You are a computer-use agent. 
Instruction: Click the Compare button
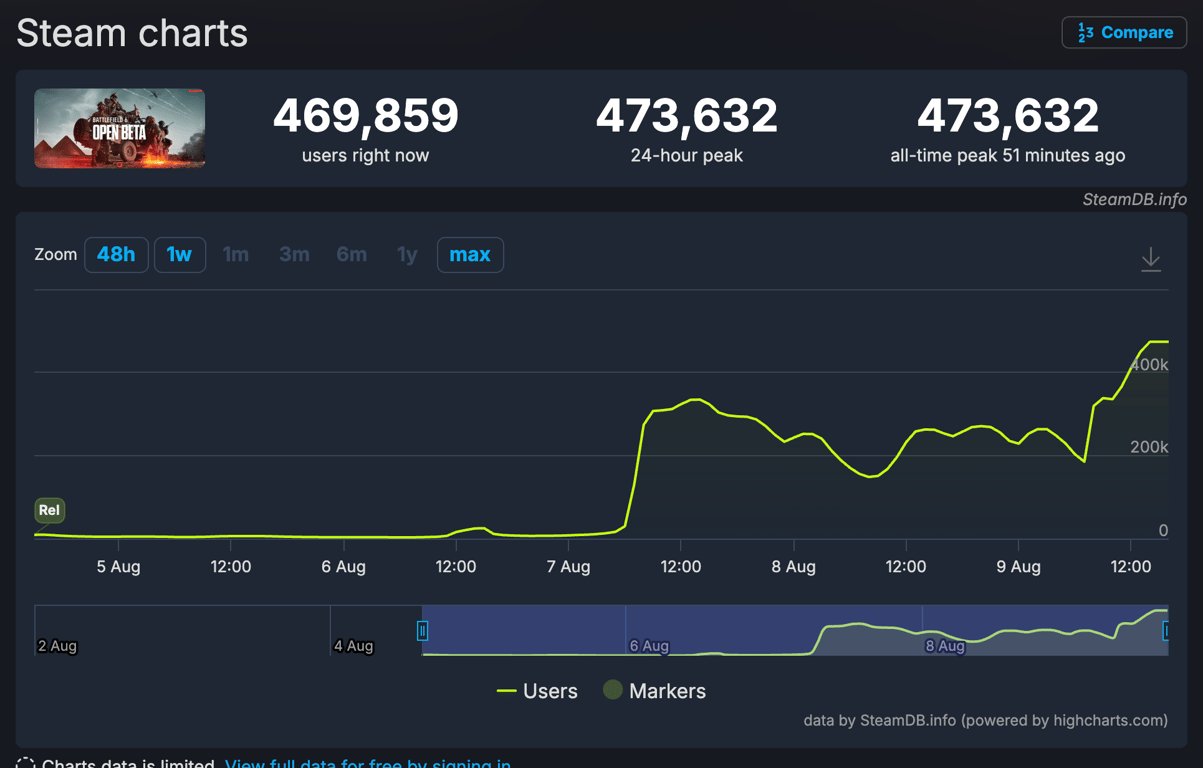pos(1124,33)
